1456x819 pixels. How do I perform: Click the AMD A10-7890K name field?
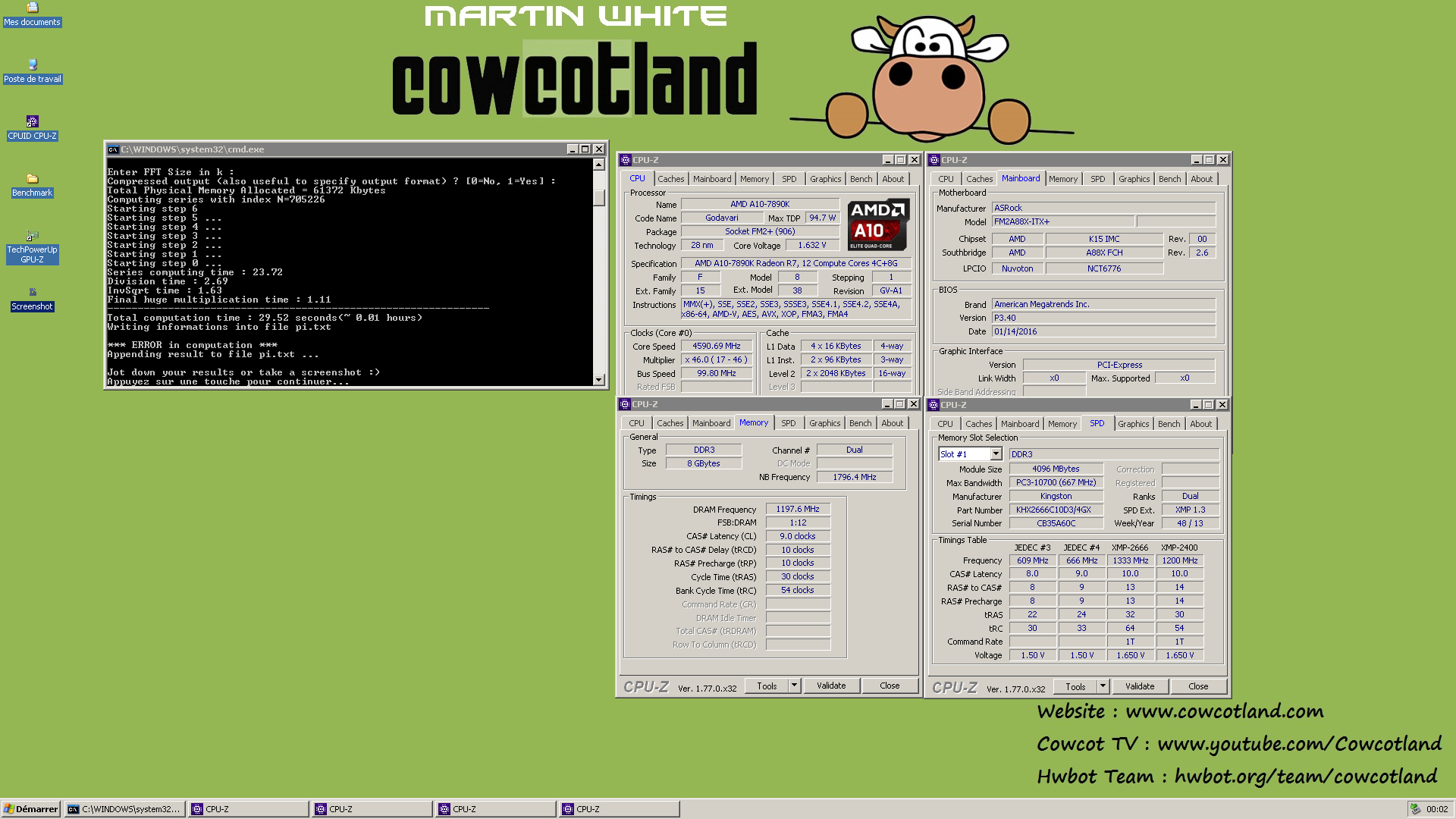click(760, 205)
